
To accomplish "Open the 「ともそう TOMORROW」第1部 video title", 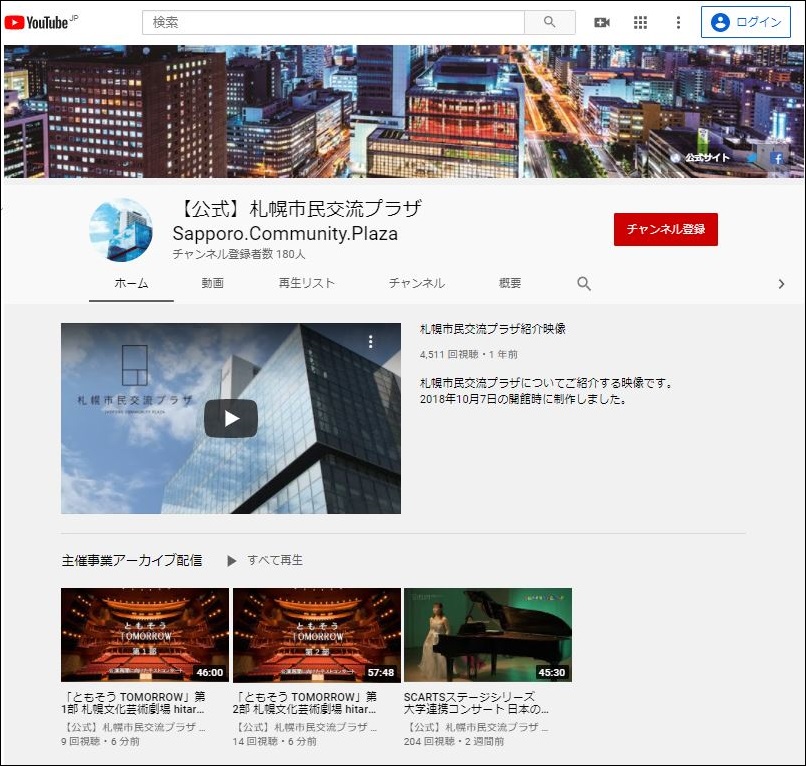I will pyautogui.click(x=133, y=703).
